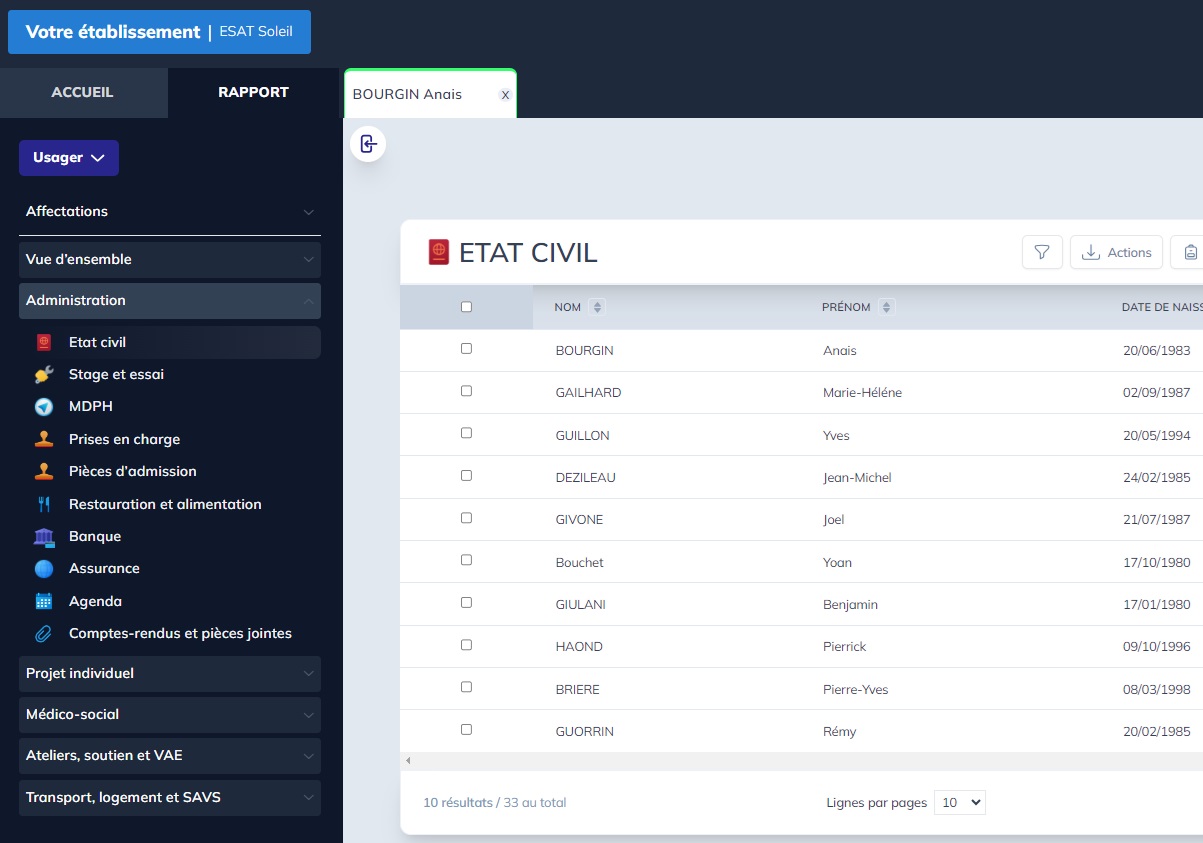
Task: Click the Jean-Michel first name cell
Action: tap(857, 478)
